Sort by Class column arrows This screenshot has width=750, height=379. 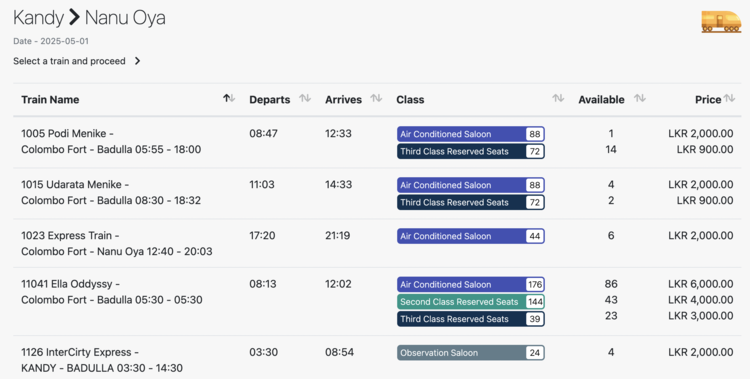(558, 99)
